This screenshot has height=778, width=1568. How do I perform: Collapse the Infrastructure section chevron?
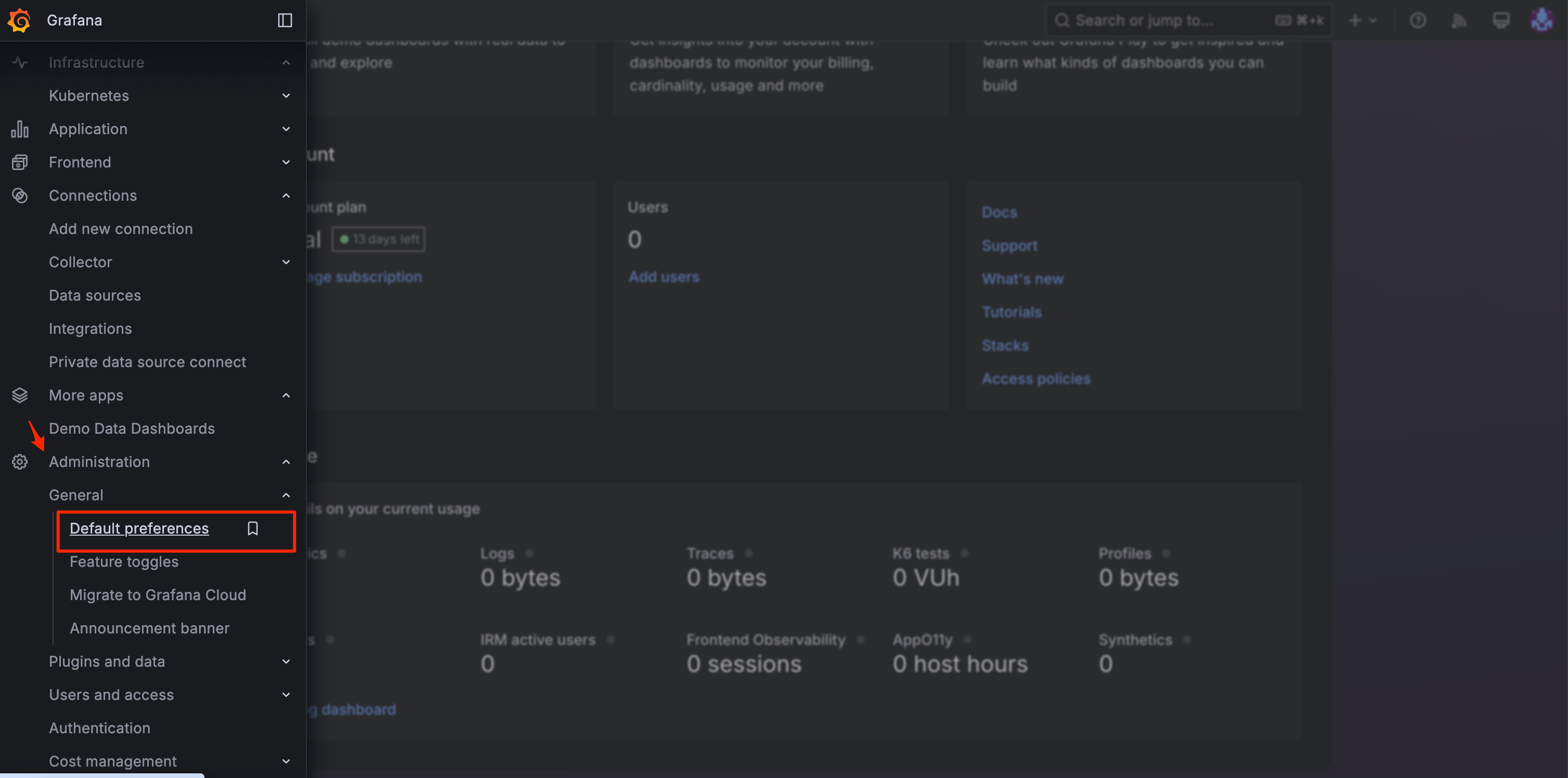(286, 62)
